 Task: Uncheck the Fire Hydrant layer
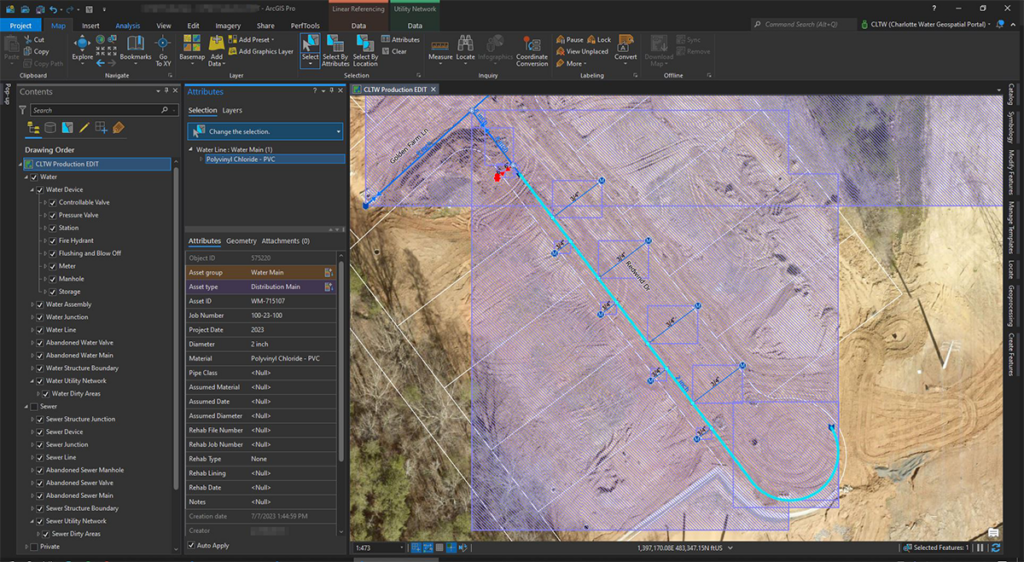[x=52, y=240]
